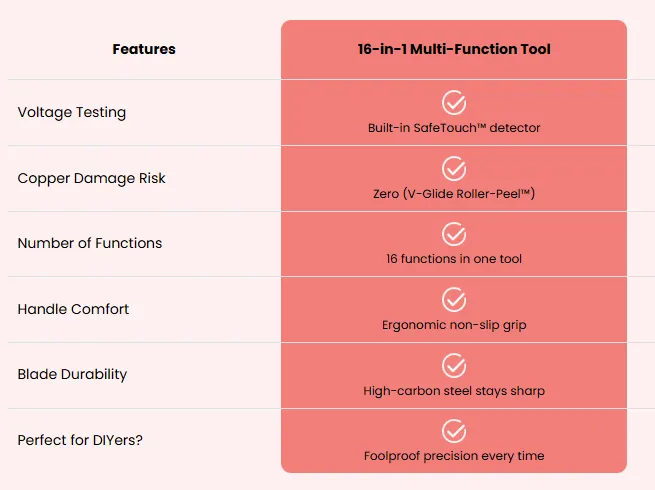Screen dimensions: 655x490
Task: Select 'Foolproof precision every time' text
Action: click(454, 456)
